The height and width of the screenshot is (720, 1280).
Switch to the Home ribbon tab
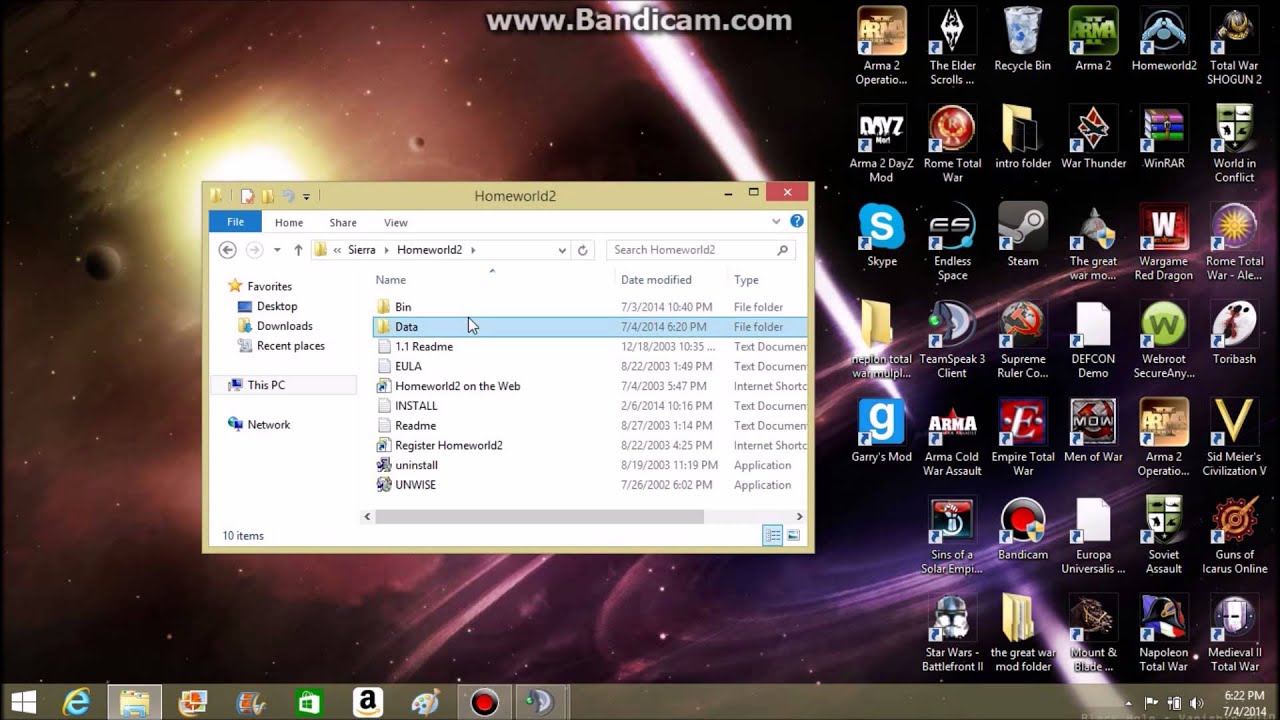click(289, 222)
